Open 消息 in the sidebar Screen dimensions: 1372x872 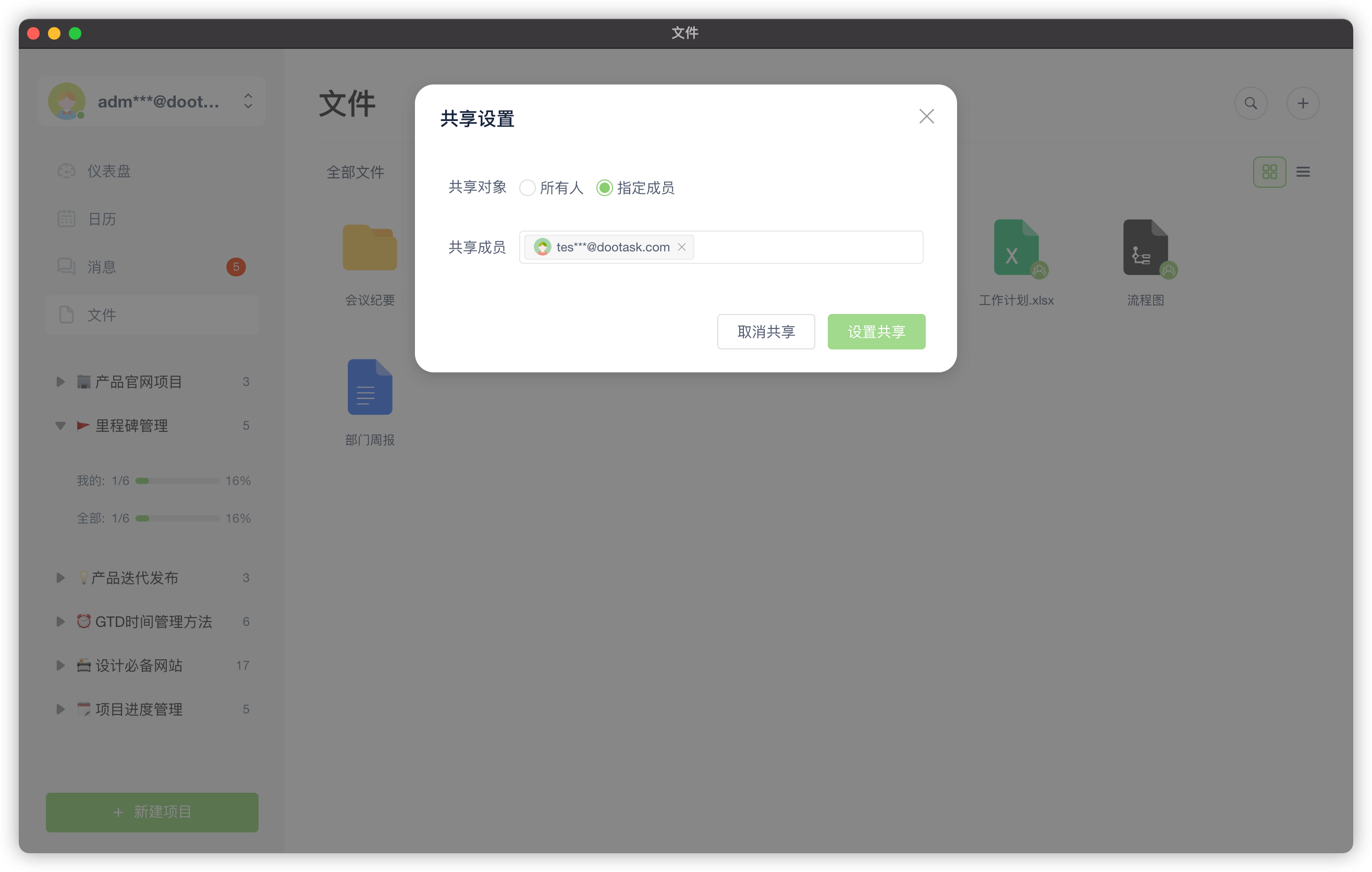tap(102, 267)
